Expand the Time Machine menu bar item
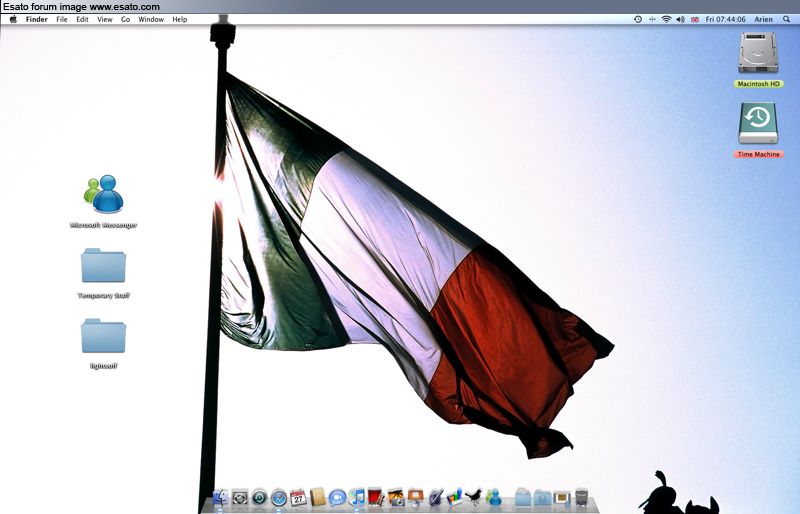The image size is (800, 514). click(x=638, y=19)
